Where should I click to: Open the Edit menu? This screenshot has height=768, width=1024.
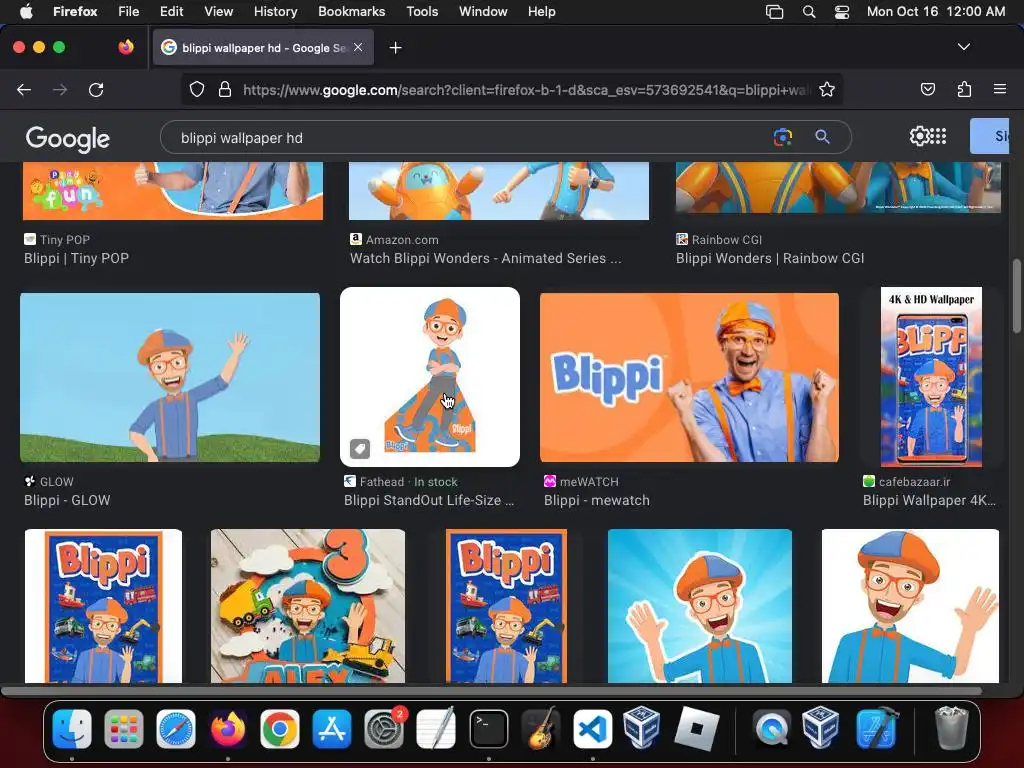[171, 11]
